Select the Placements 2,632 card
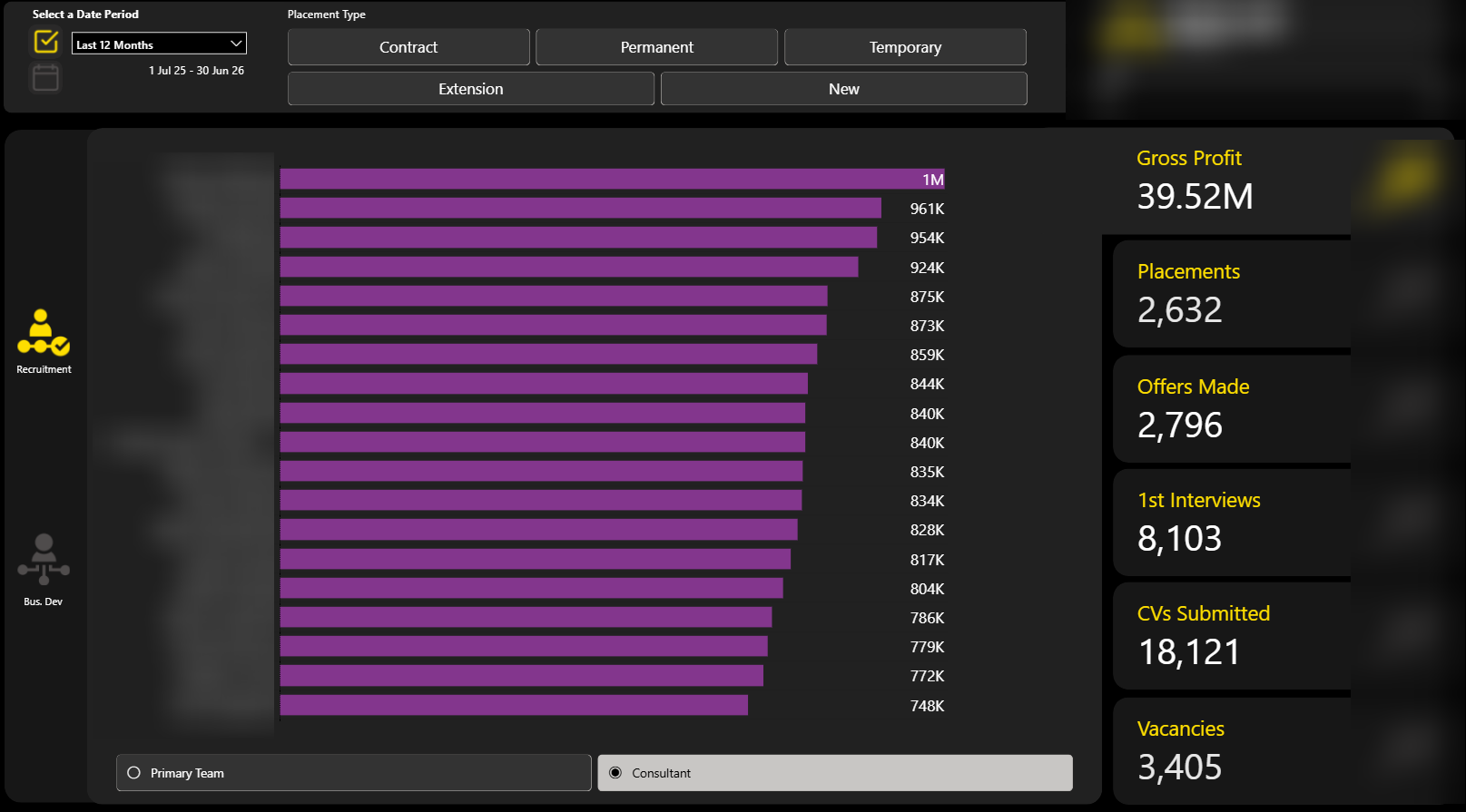 (x=1232, y=295)
